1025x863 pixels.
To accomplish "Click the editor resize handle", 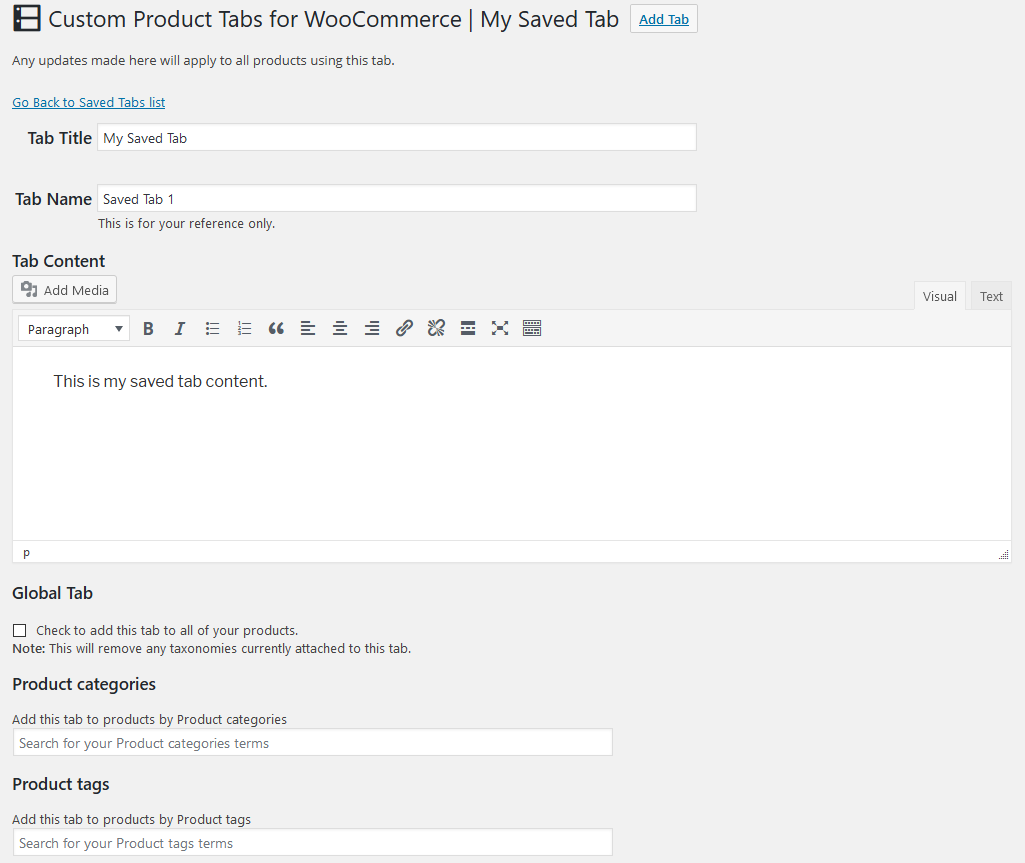I will (1003, 555).
